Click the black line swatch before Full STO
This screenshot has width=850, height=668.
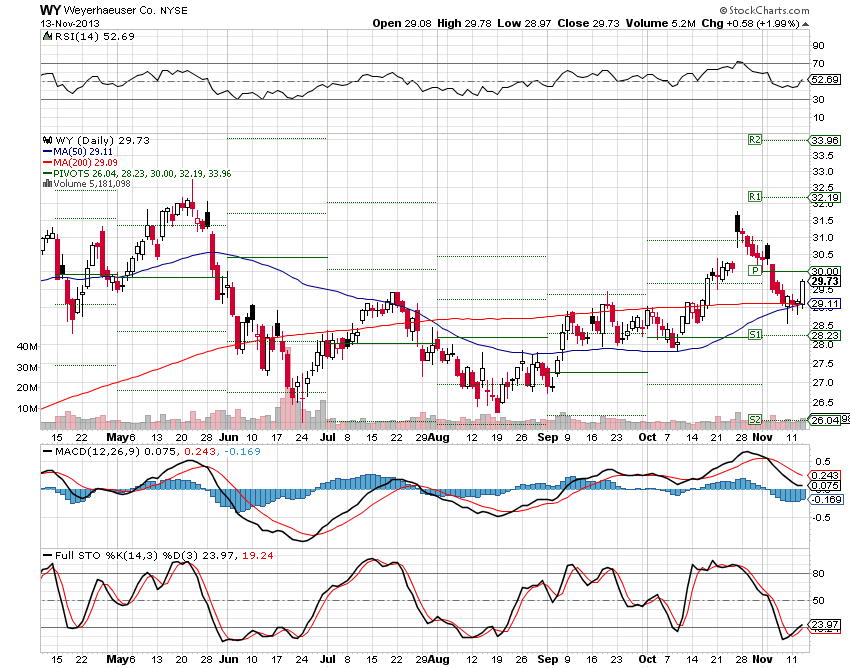pyautogui.click(x=48, y=556)
